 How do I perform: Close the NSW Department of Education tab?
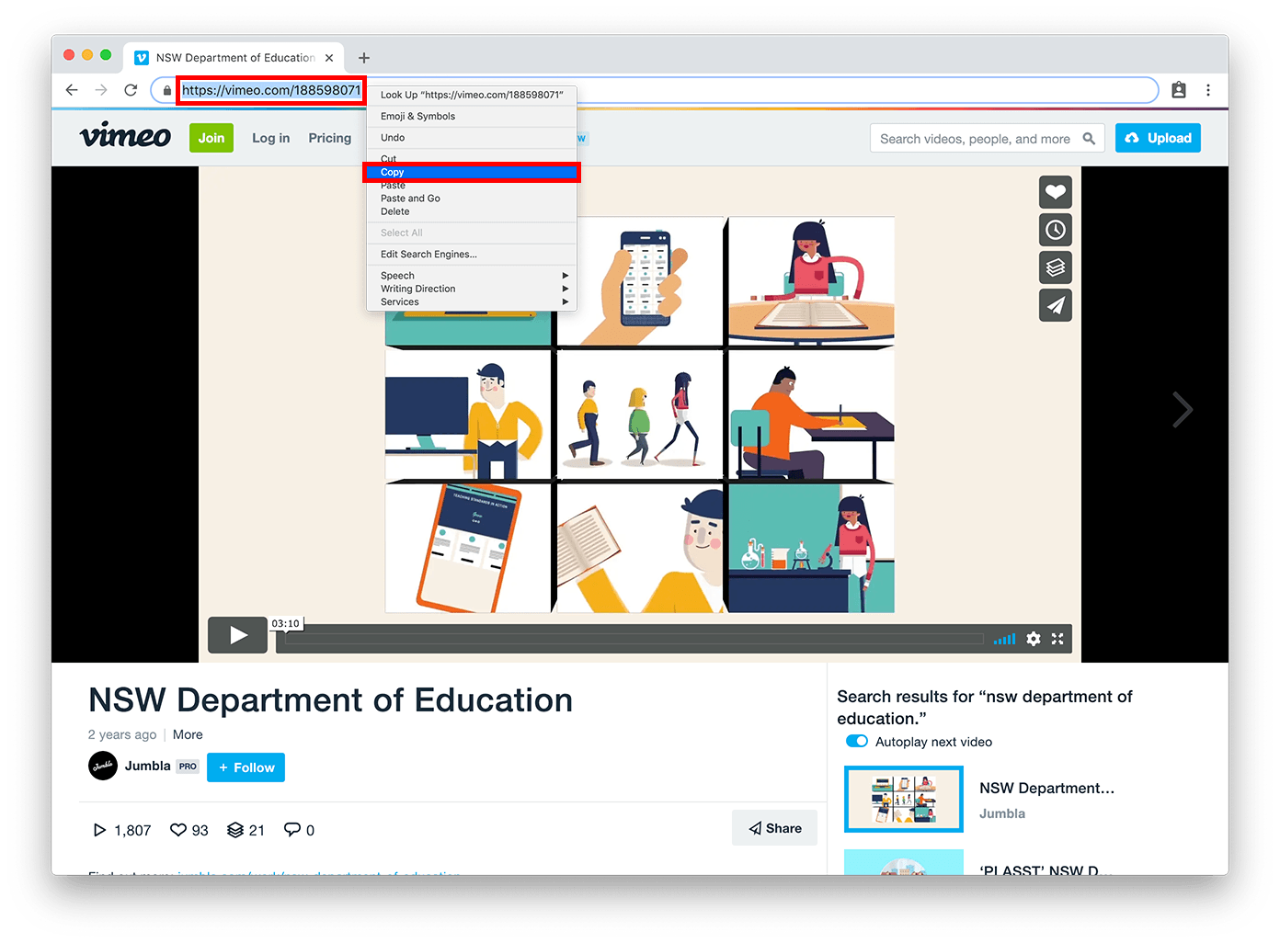click(330, 58)
